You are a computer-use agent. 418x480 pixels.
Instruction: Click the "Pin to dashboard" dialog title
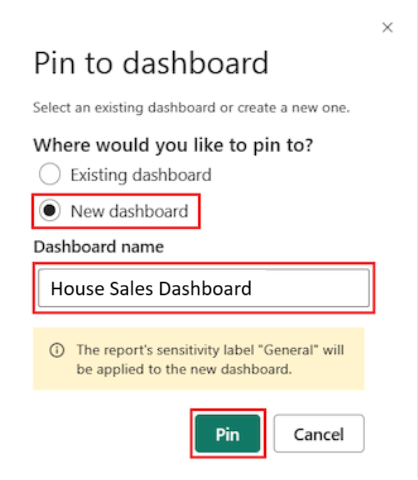151,63
